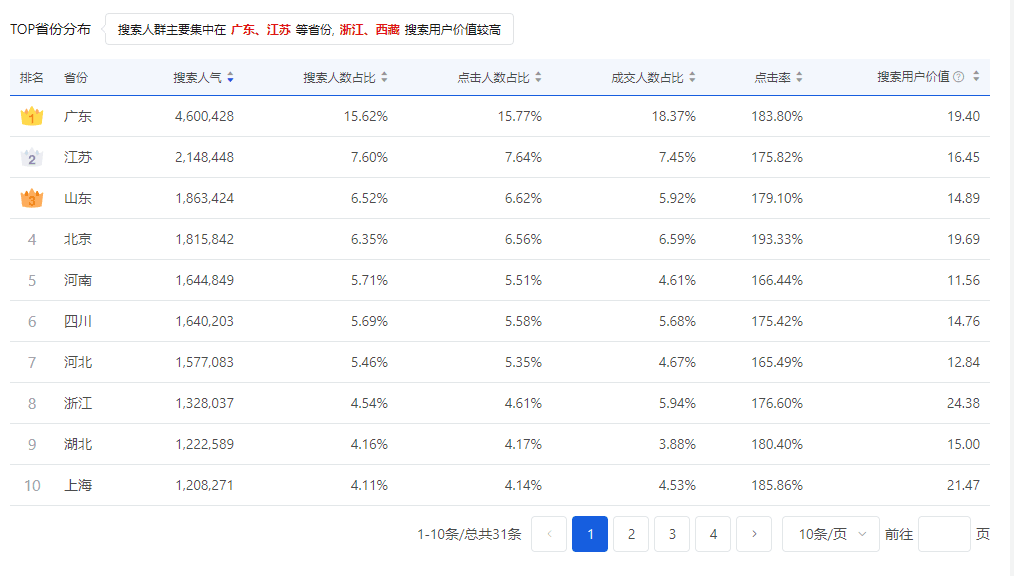Go to page 2 of the table

[631, 534]
